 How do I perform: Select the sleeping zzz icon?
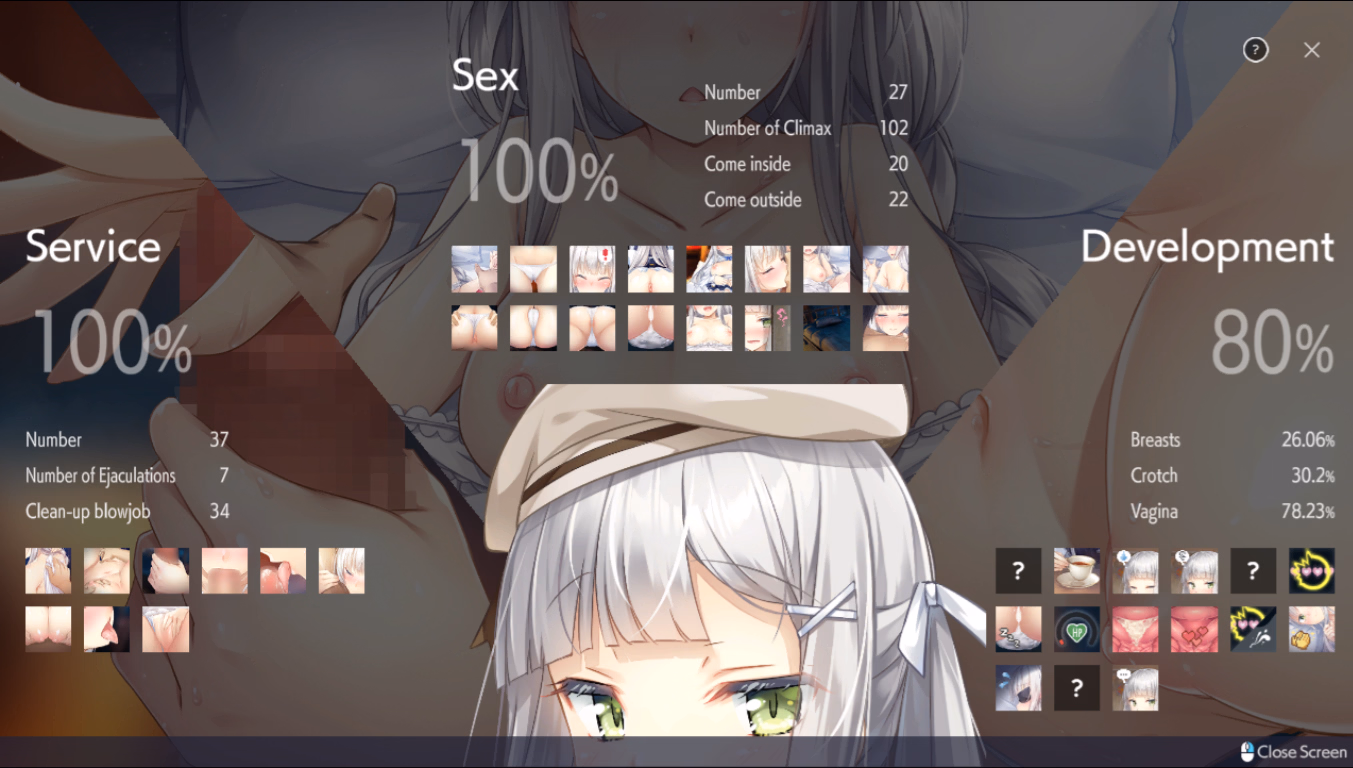coord(1018,629)
